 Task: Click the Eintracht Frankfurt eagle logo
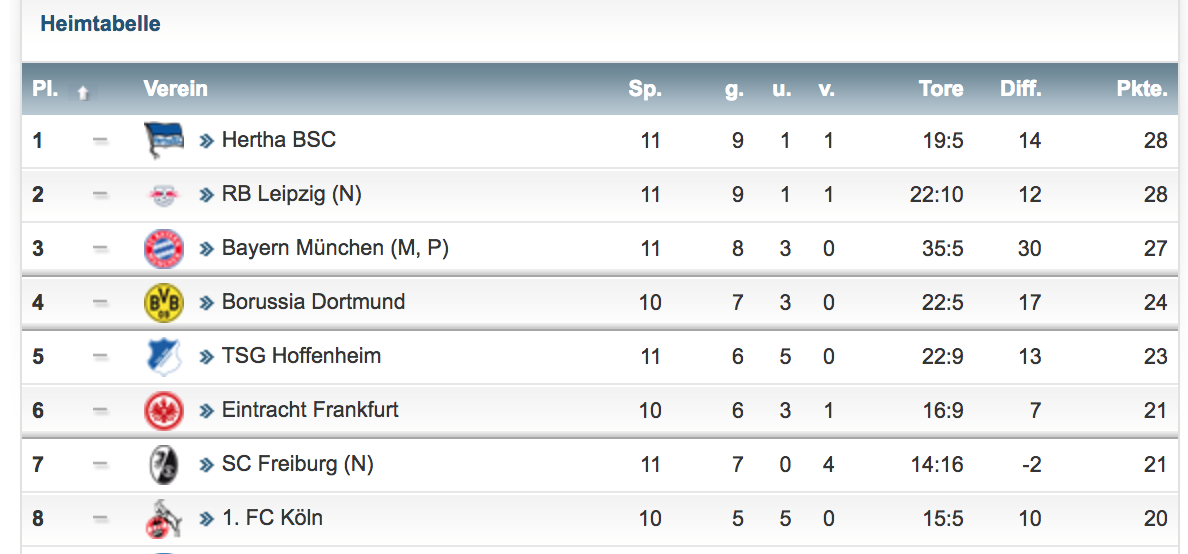[x=164, y=410]
